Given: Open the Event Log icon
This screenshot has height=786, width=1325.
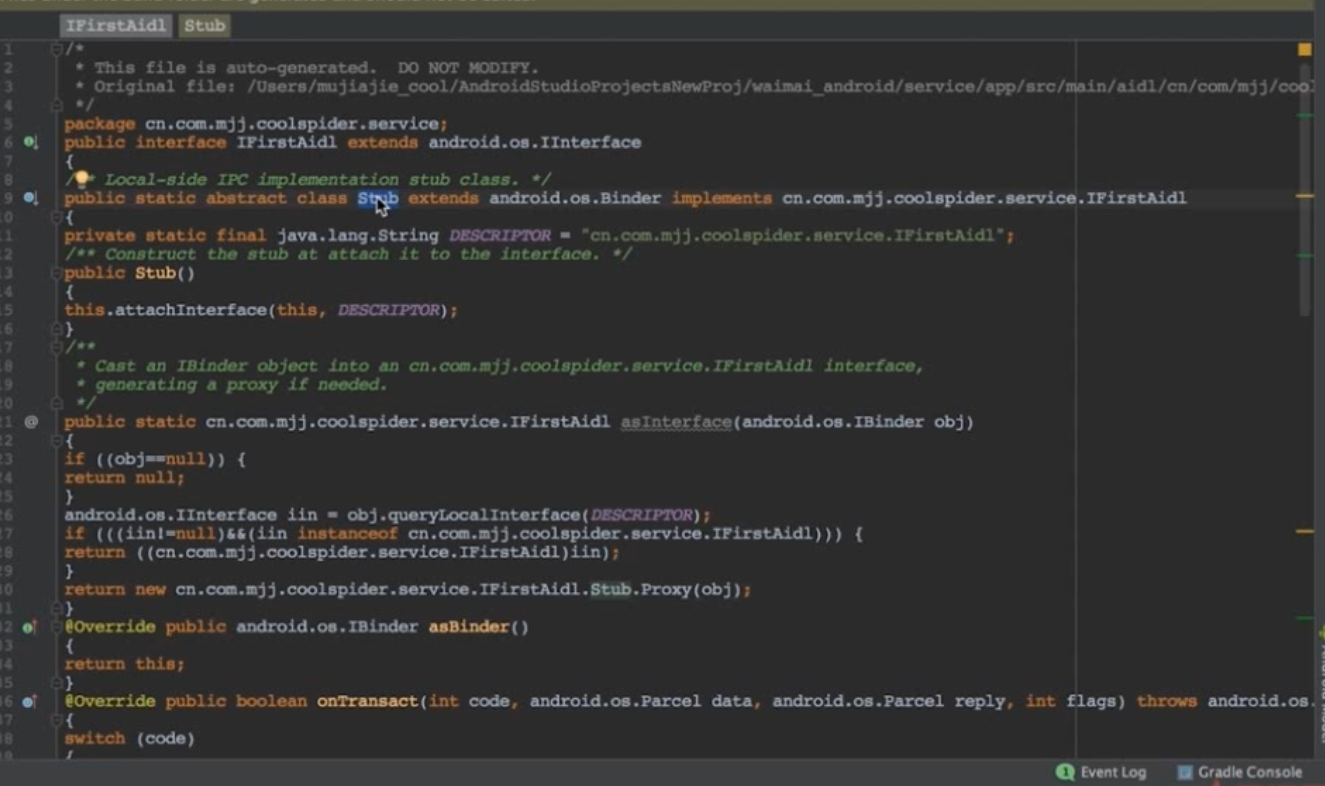Looking at the screenshot, I should point(1065,772).
